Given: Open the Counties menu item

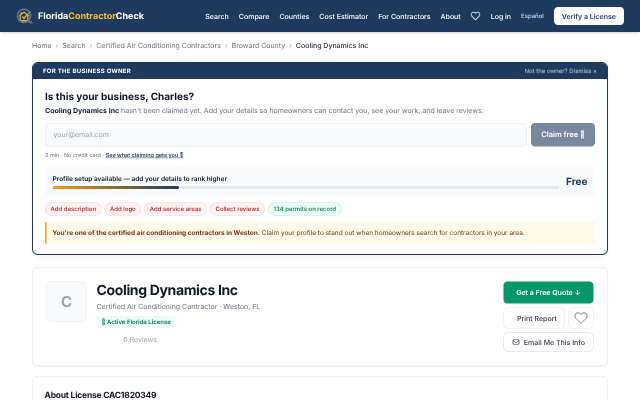Looking at the screenshot, I should pos(294,16).
